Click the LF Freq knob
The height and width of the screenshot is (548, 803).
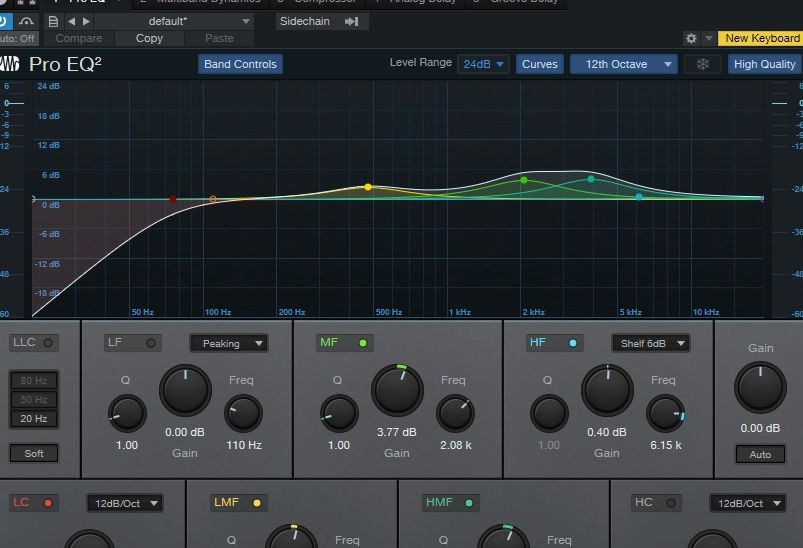(x=243, y=413)
